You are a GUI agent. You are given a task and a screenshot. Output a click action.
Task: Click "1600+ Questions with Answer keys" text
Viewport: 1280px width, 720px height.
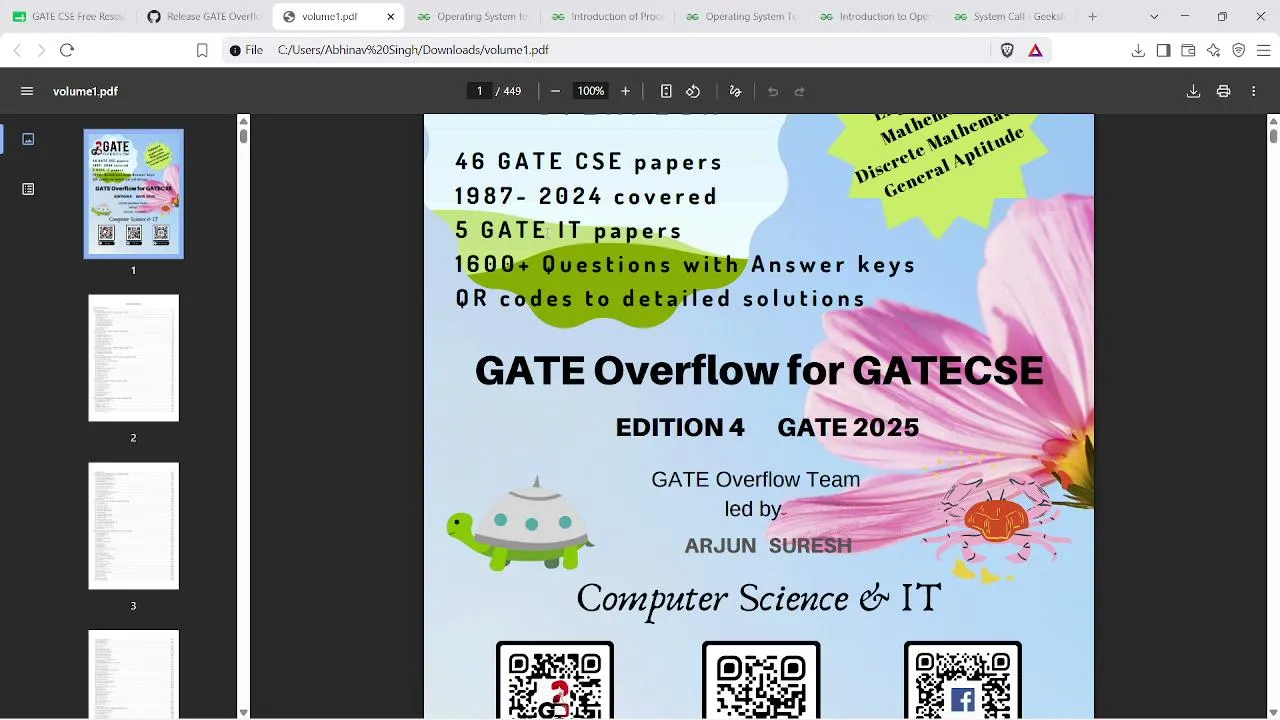point(685,264)
